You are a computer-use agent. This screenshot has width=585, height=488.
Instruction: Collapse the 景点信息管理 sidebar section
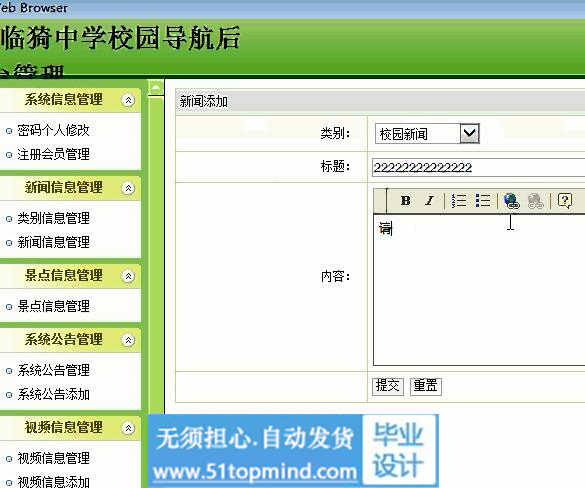(128, 276)
